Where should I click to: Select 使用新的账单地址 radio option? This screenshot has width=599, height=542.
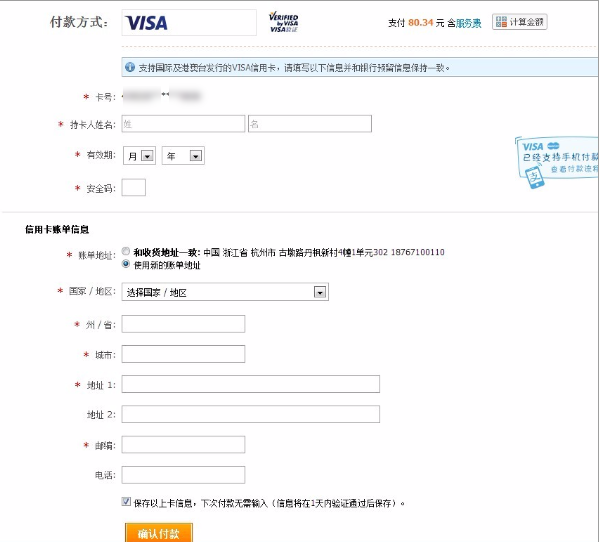tap(126, 264)
